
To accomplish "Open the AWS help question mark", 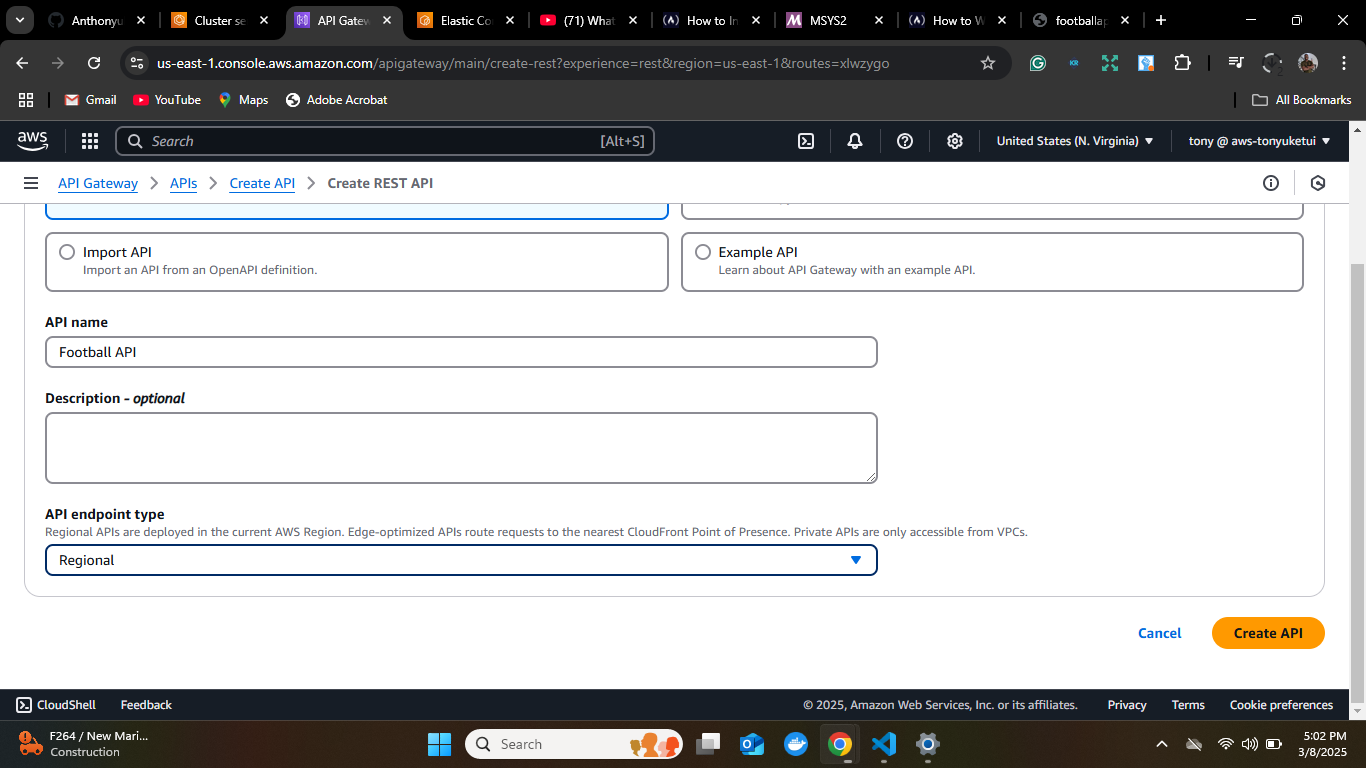I will [905, 142].
